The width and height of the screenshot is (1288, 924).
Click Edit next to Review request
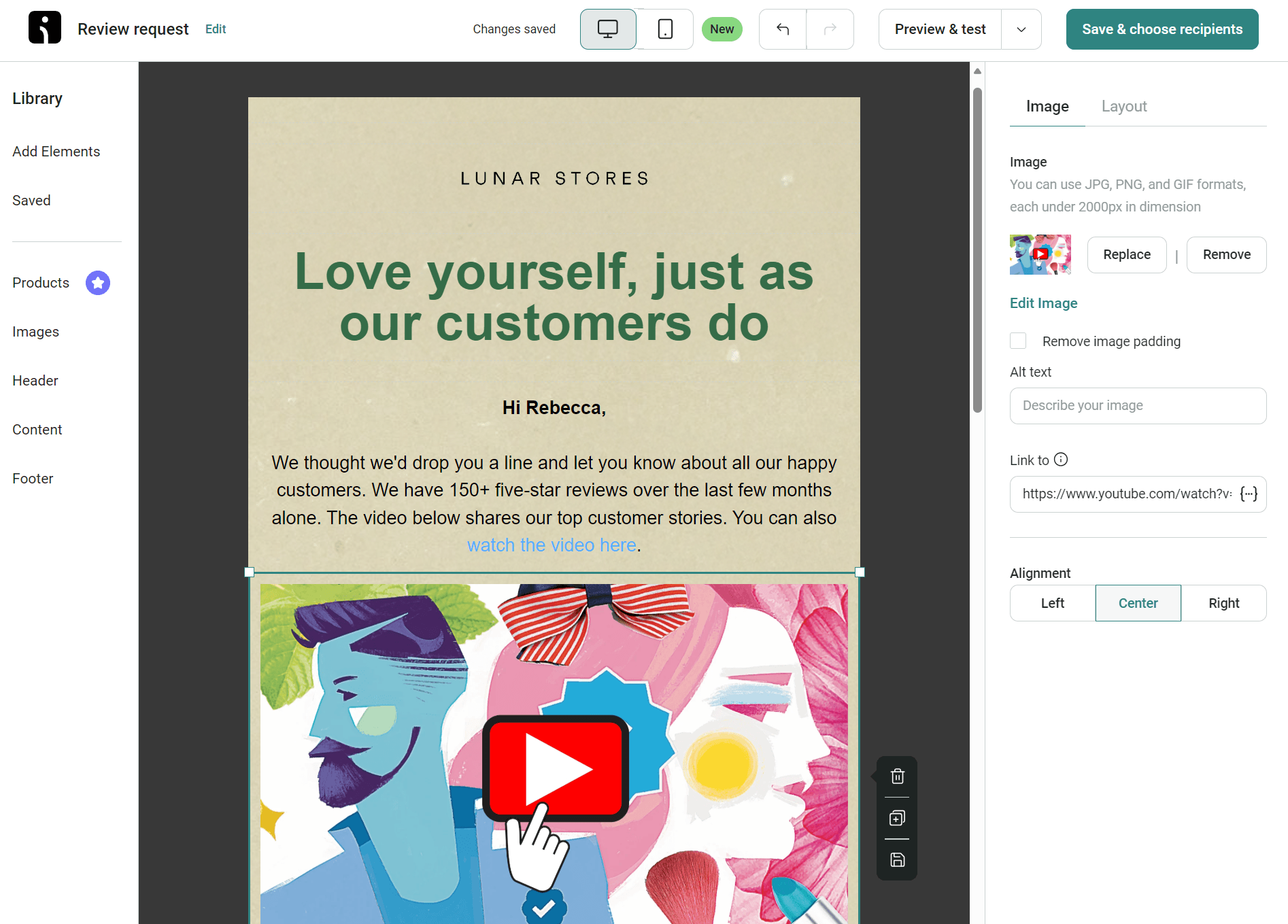(x=216, y=29)
